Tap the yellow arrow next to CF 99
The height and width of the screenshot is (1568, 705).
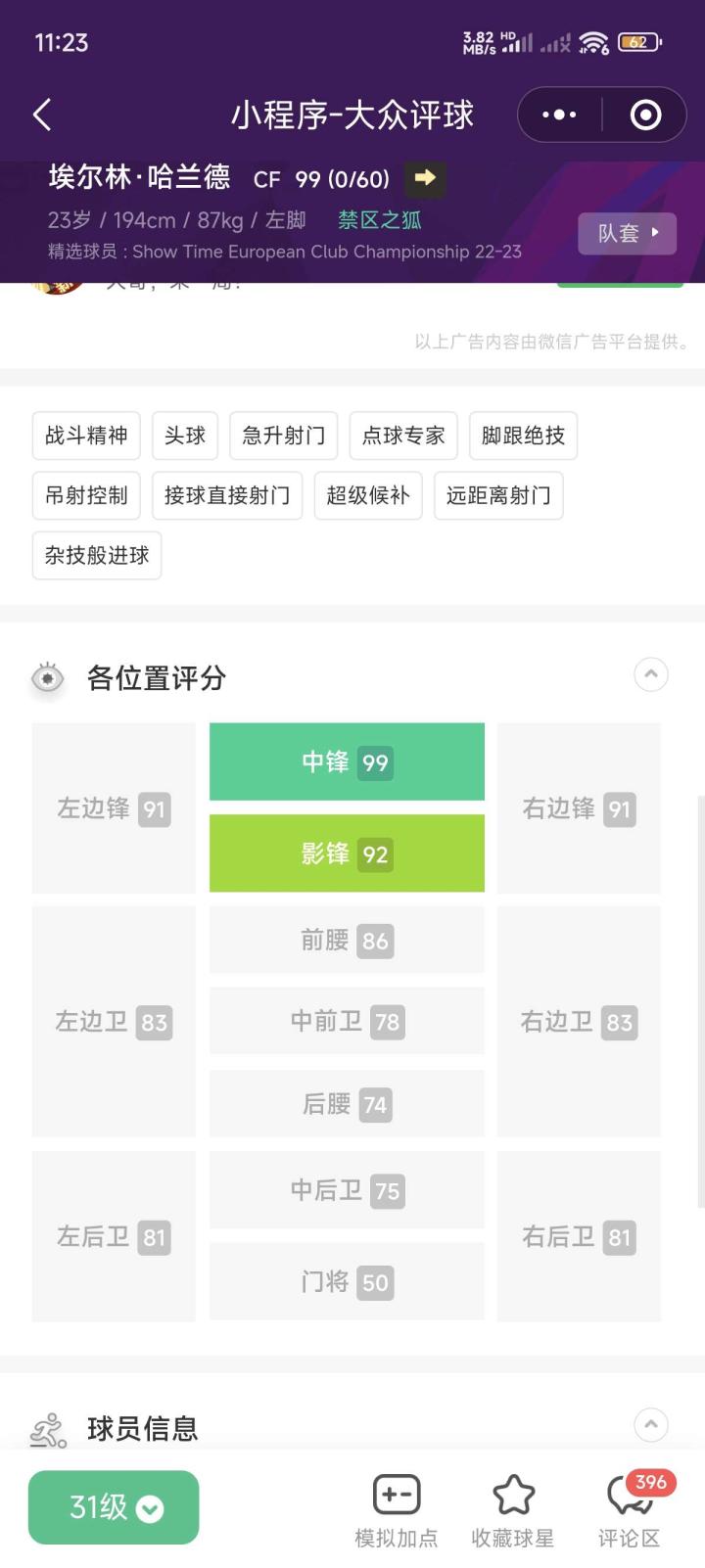(x=425, y=178)
